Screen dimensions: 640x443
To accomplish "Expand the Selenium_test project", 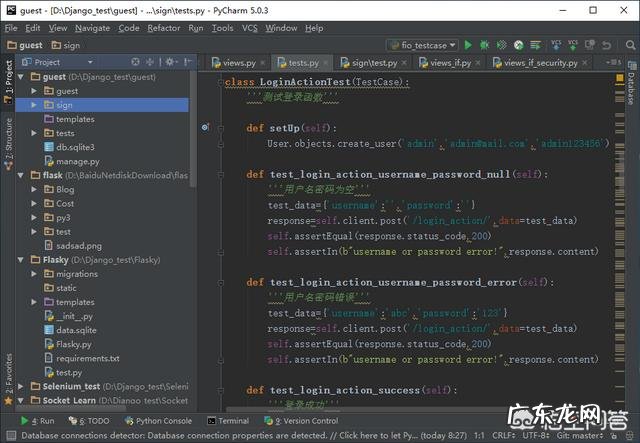I will pyautogui.click(x=21, y=386).
